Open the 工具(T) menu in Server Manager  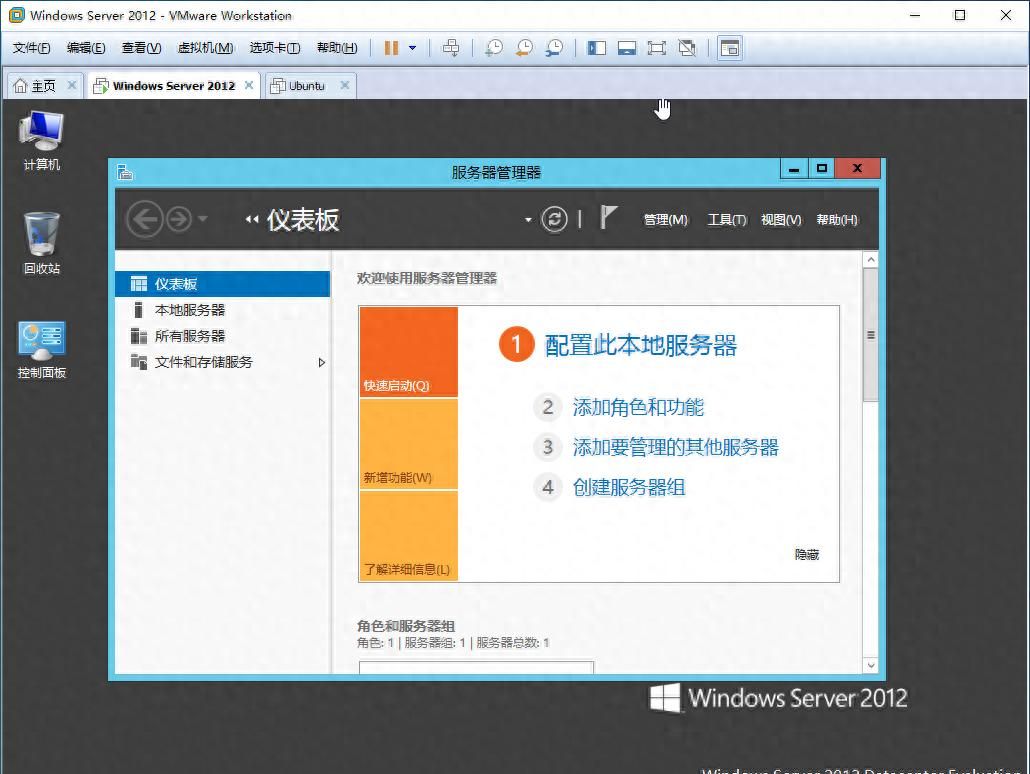(725, 219)
